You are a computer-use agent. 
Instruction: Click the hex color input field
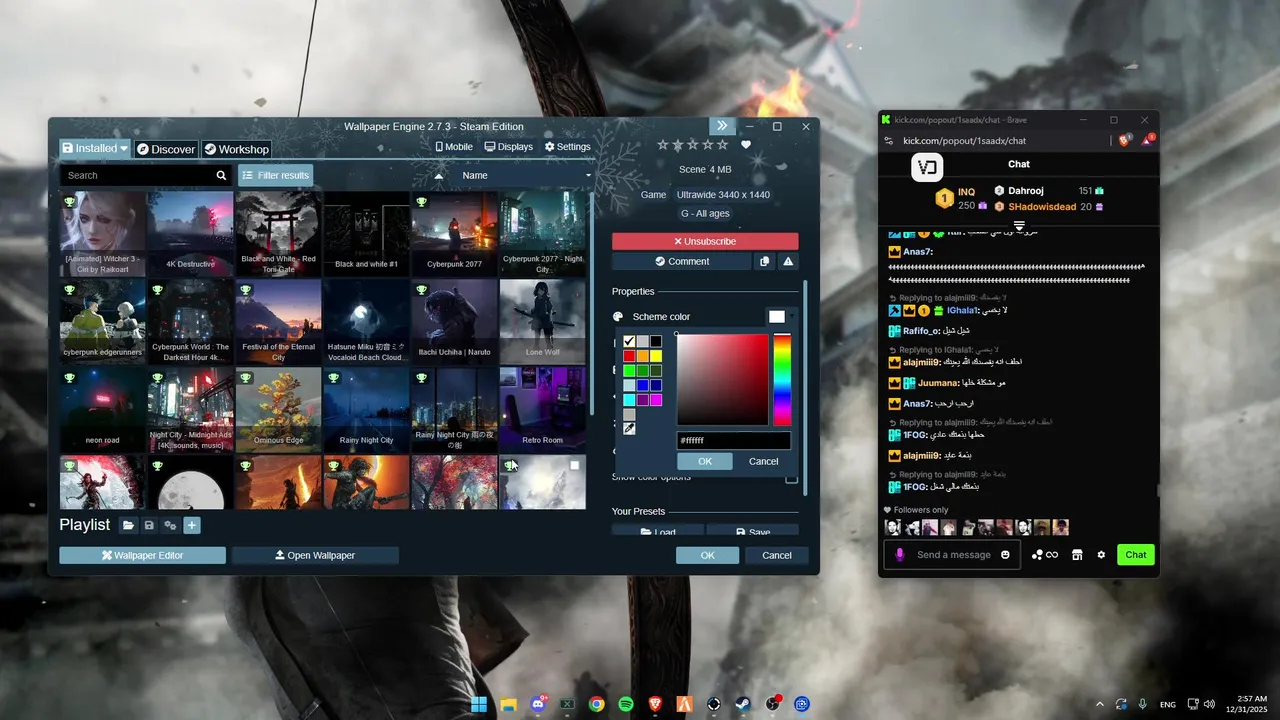pyautogui.click(x=734, y=440)
